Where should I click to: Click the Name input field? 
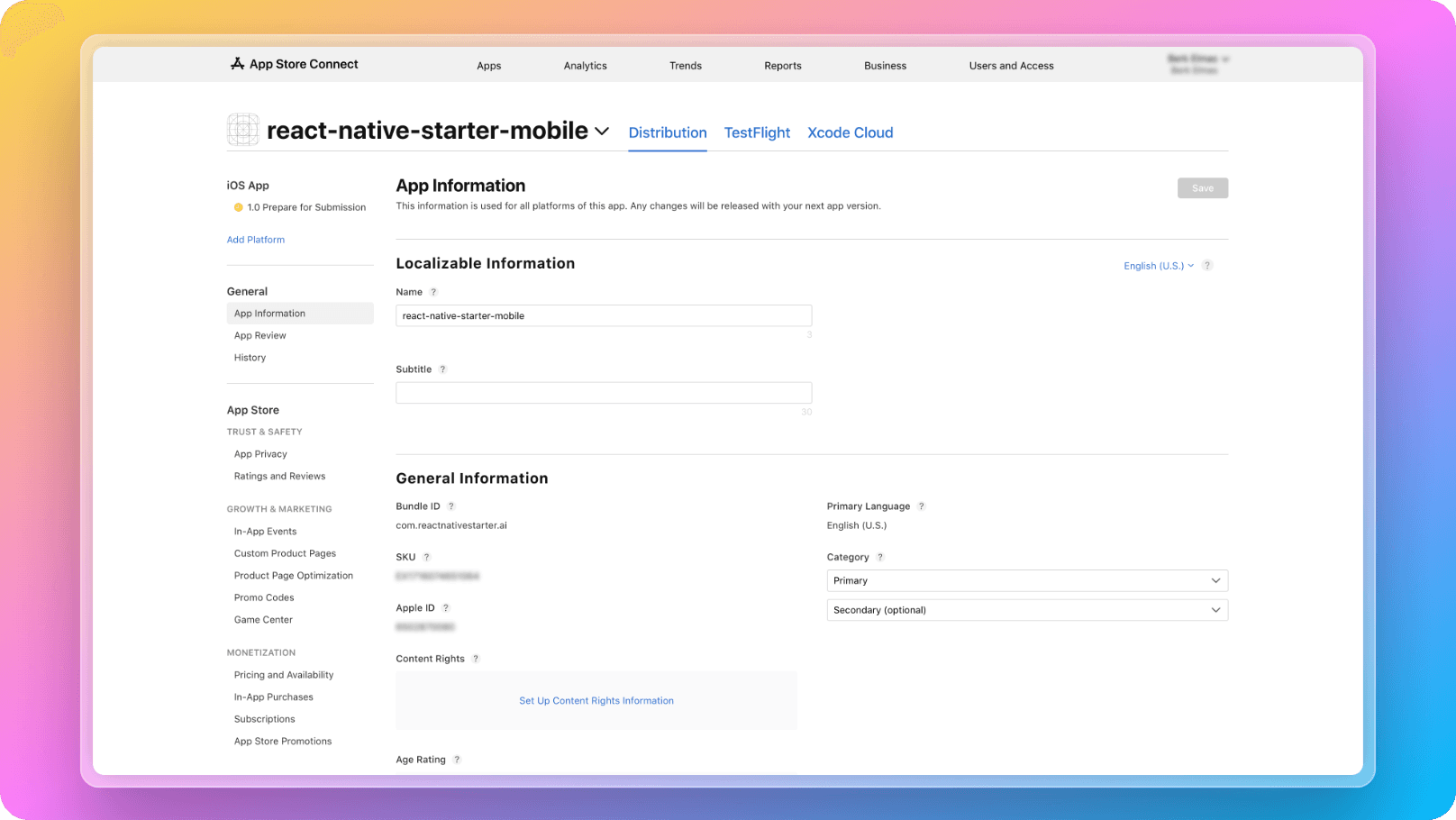604,315
